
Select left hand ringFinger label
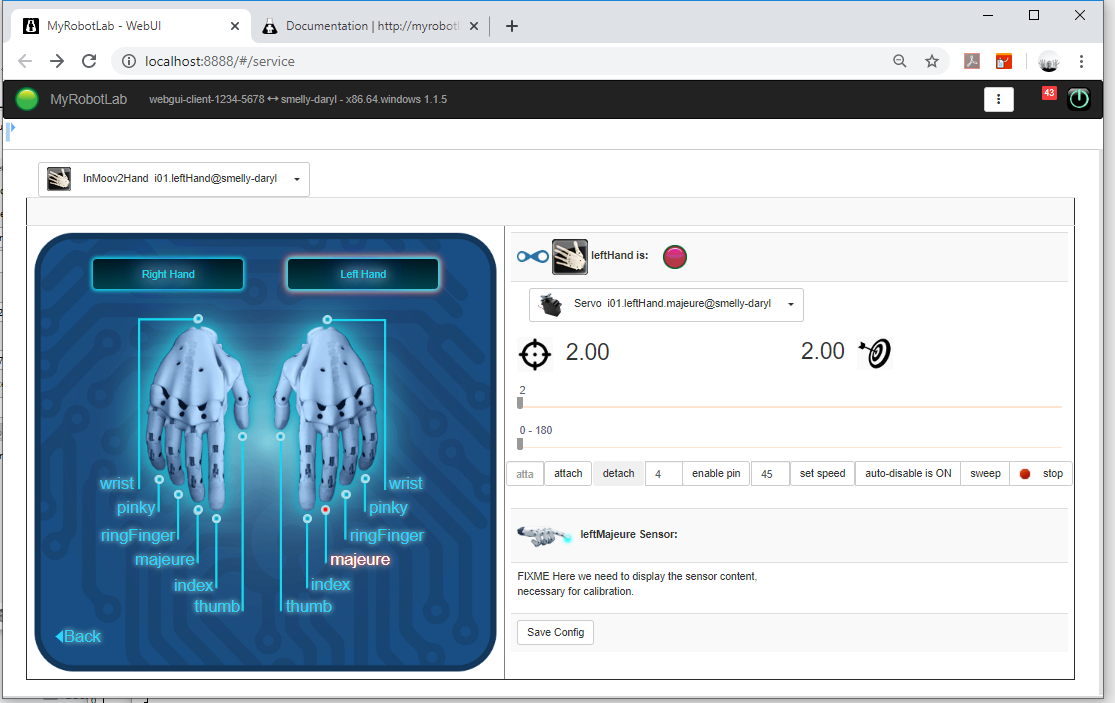coord(387,536)
